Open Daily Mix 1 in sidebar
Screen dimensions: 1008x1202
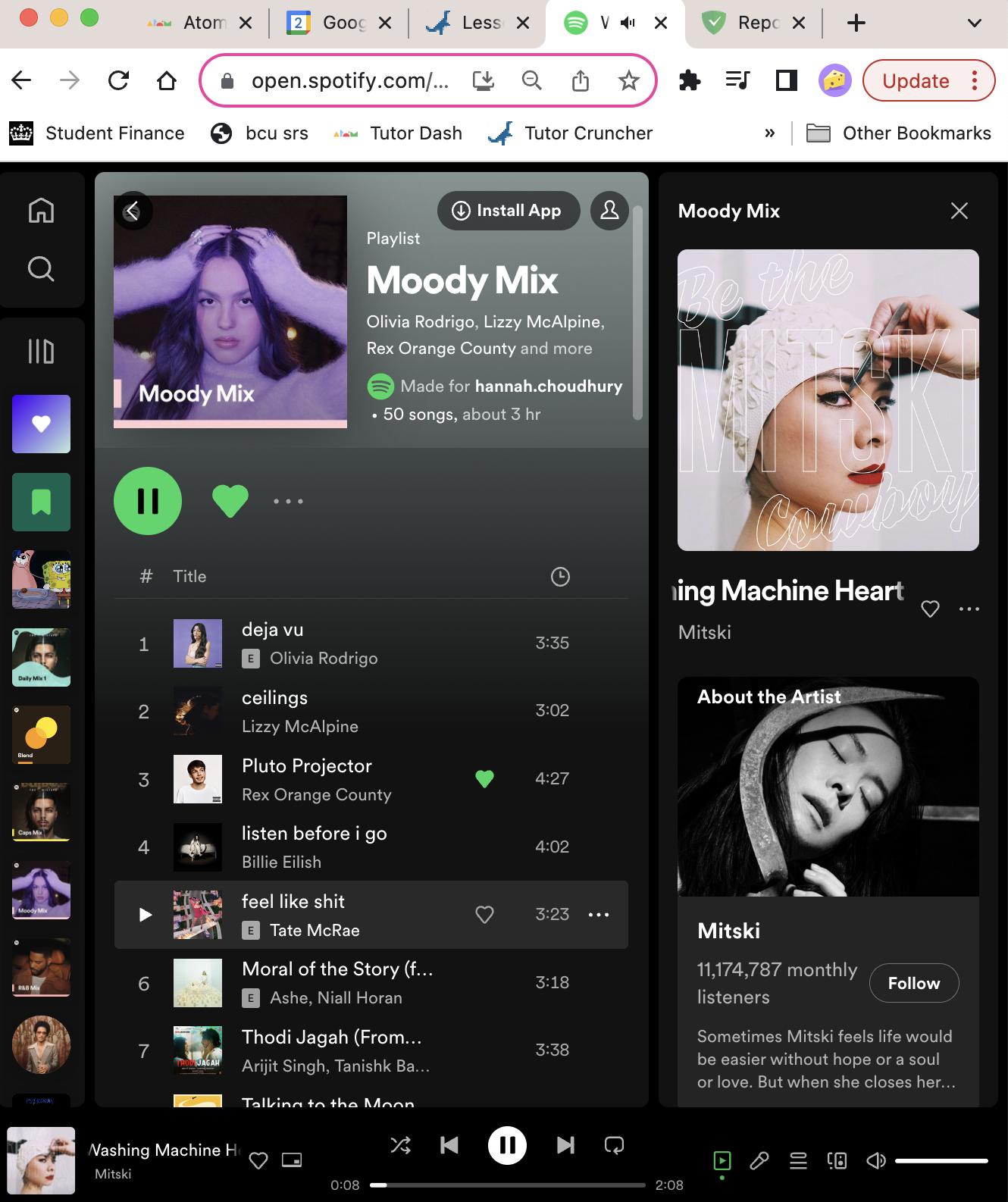pyautogui.click(x=41, y=657)
